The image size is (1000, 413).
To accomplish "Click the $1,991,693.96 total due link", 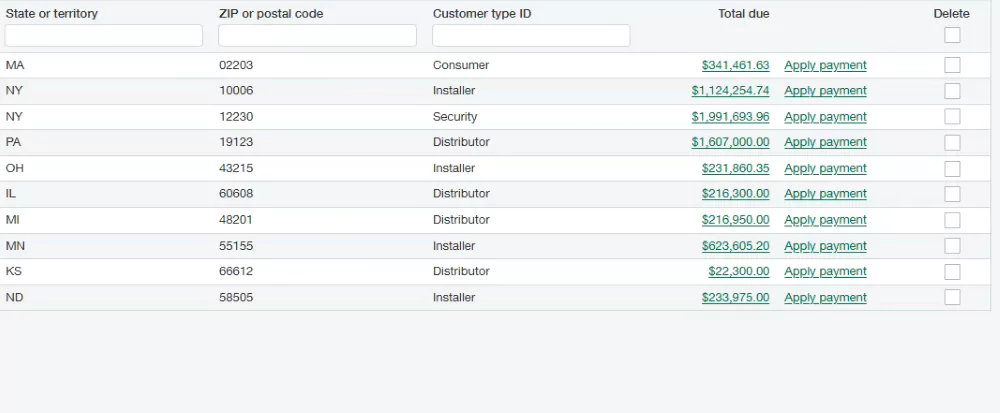I will [x=730, y=116].
